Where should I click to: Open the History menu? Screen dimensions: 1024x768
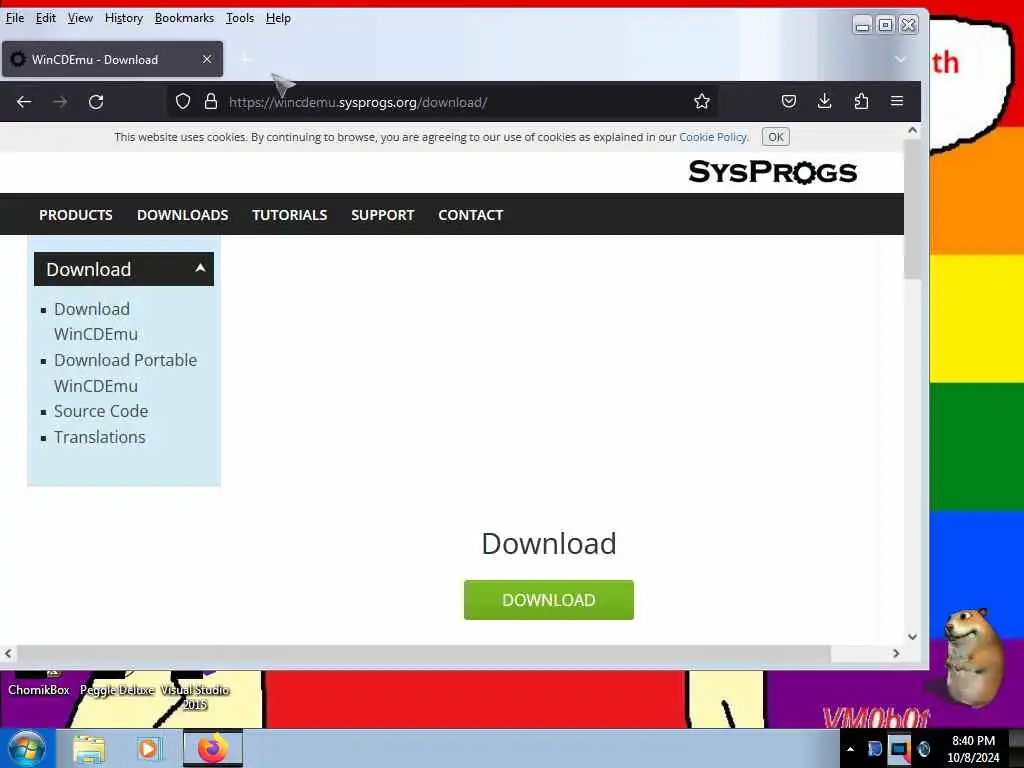coord(123,18)
